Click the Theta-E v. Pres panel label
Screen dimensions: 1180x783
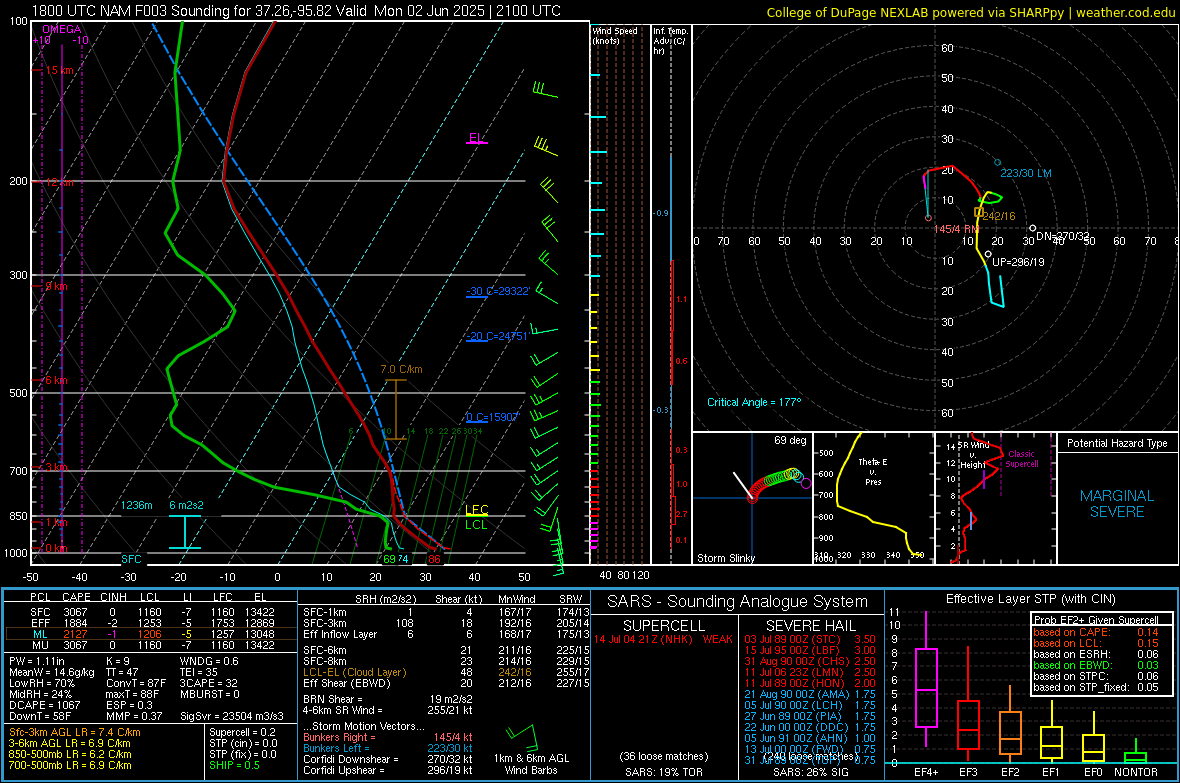click(x=873, y=471)
